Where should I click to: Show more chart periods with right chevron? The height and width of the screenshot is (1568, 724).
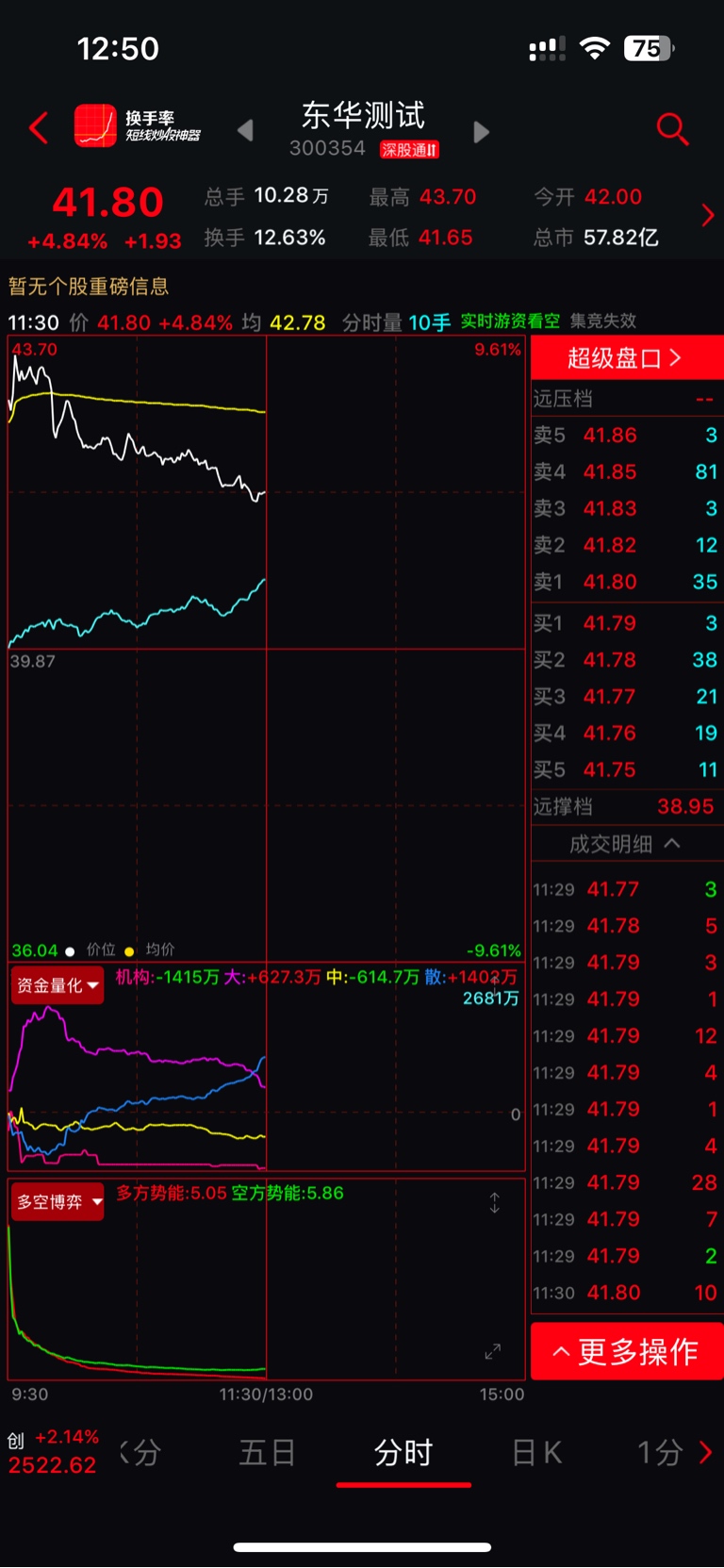click(x=706, y=1453)
